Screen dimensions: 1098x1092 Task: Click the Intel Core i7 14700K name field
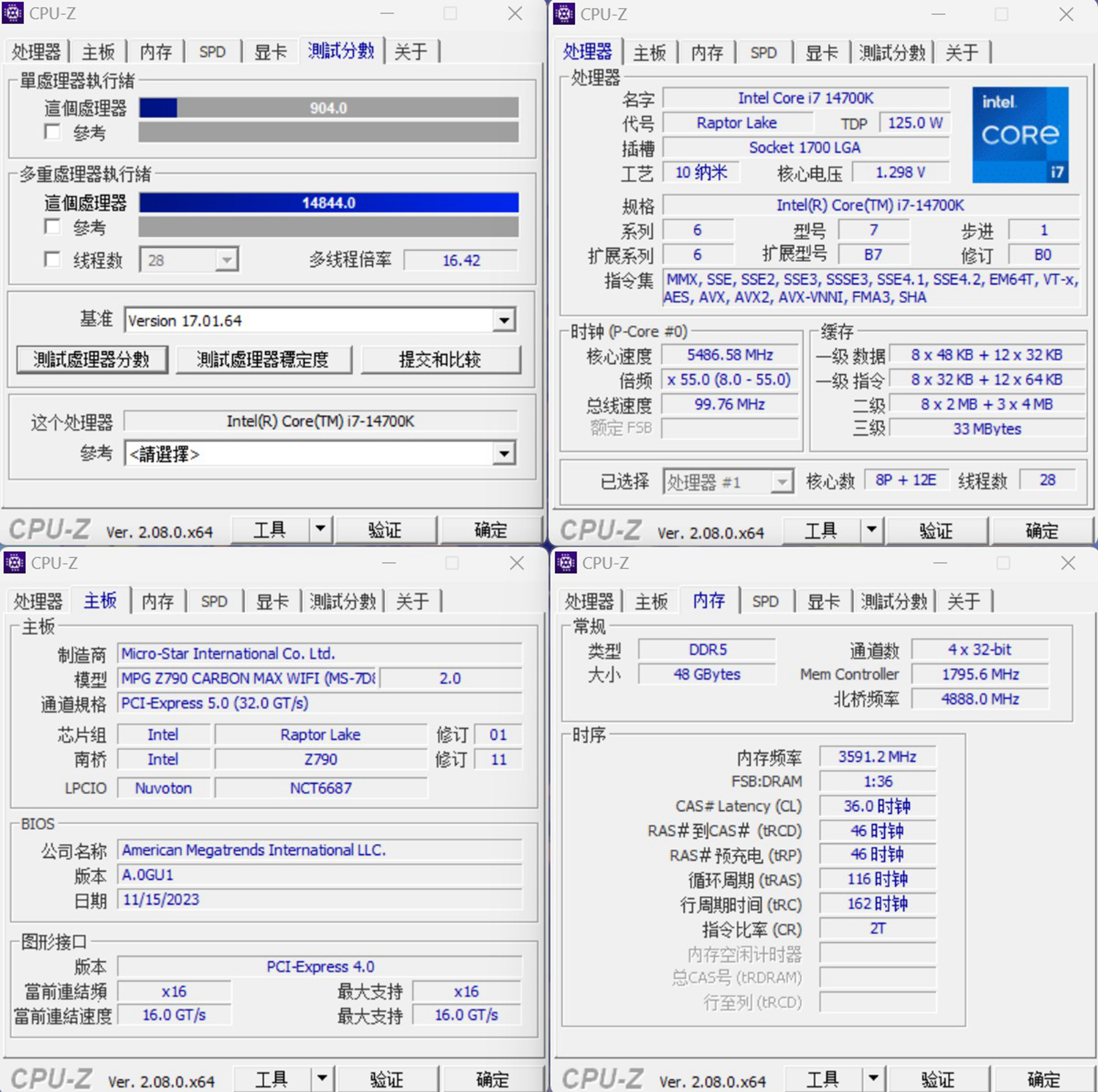(x=806, y=98)
